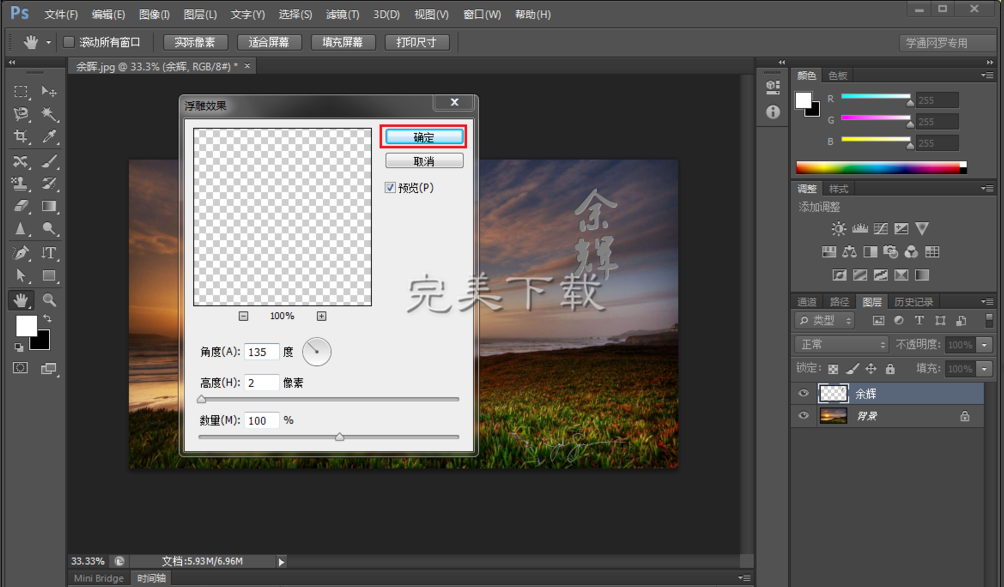Click the 数量(M) amount slider handle

pyautogui.click(x=339, y=437)
